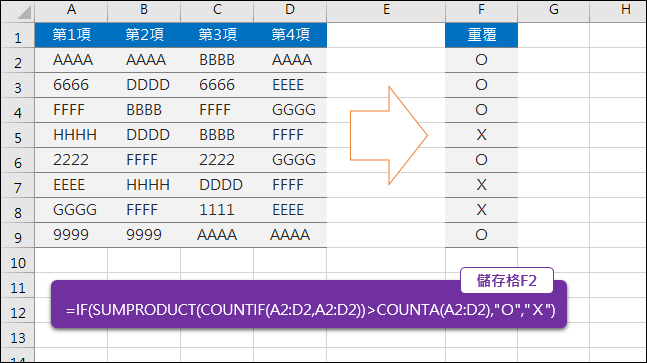Select column G header
The height and width of the screenshot is (363, 647).
tap(554, 11)
